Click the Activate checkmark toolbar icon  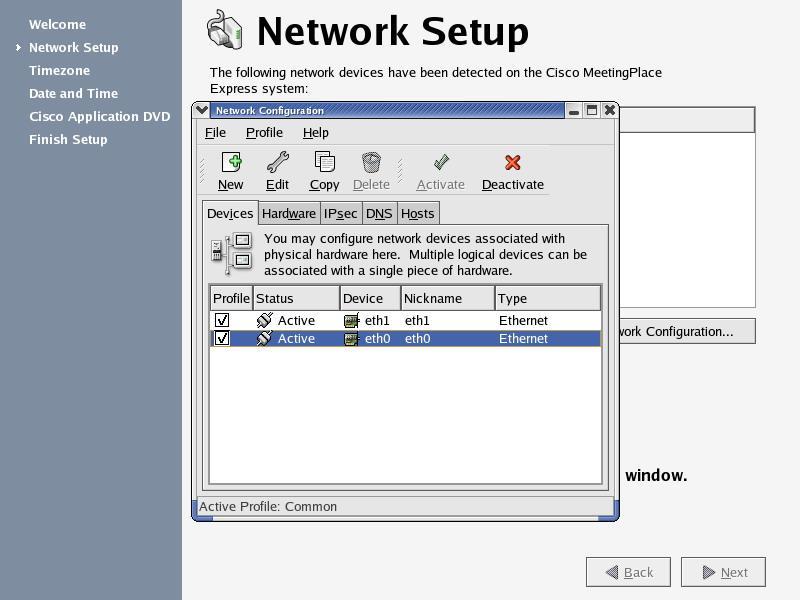441,162
